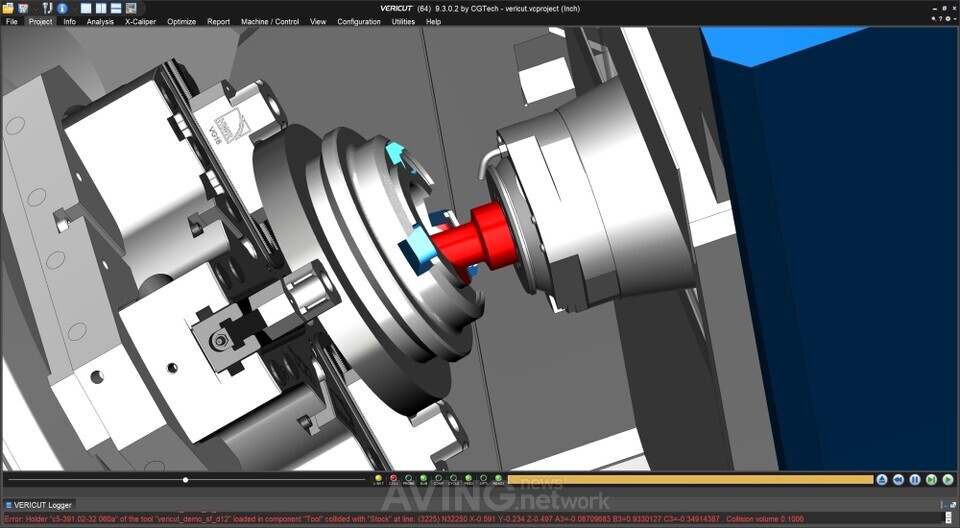
Task: Select the two-column side-by-side view layout
Action: [x=101, y=9]
